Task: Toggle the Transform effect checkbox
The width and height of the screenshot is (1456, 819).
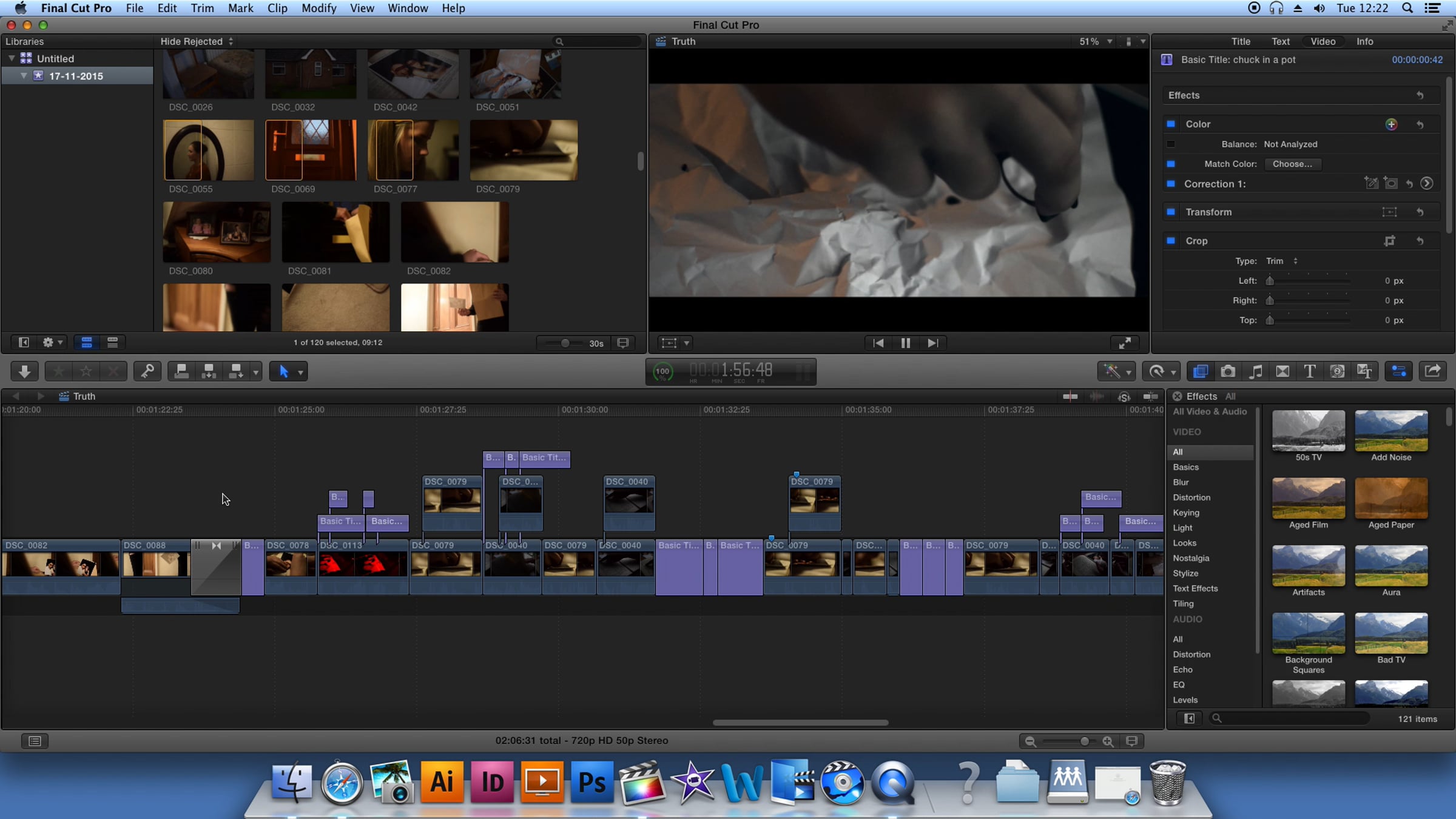Action: (x=1171, y=212)
